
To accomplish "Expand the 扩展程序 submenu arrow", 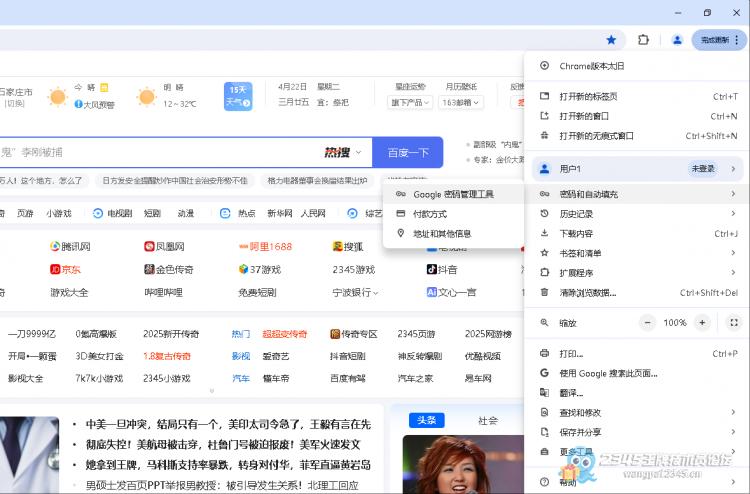I will pyautogui.click(x=733, y=272).
